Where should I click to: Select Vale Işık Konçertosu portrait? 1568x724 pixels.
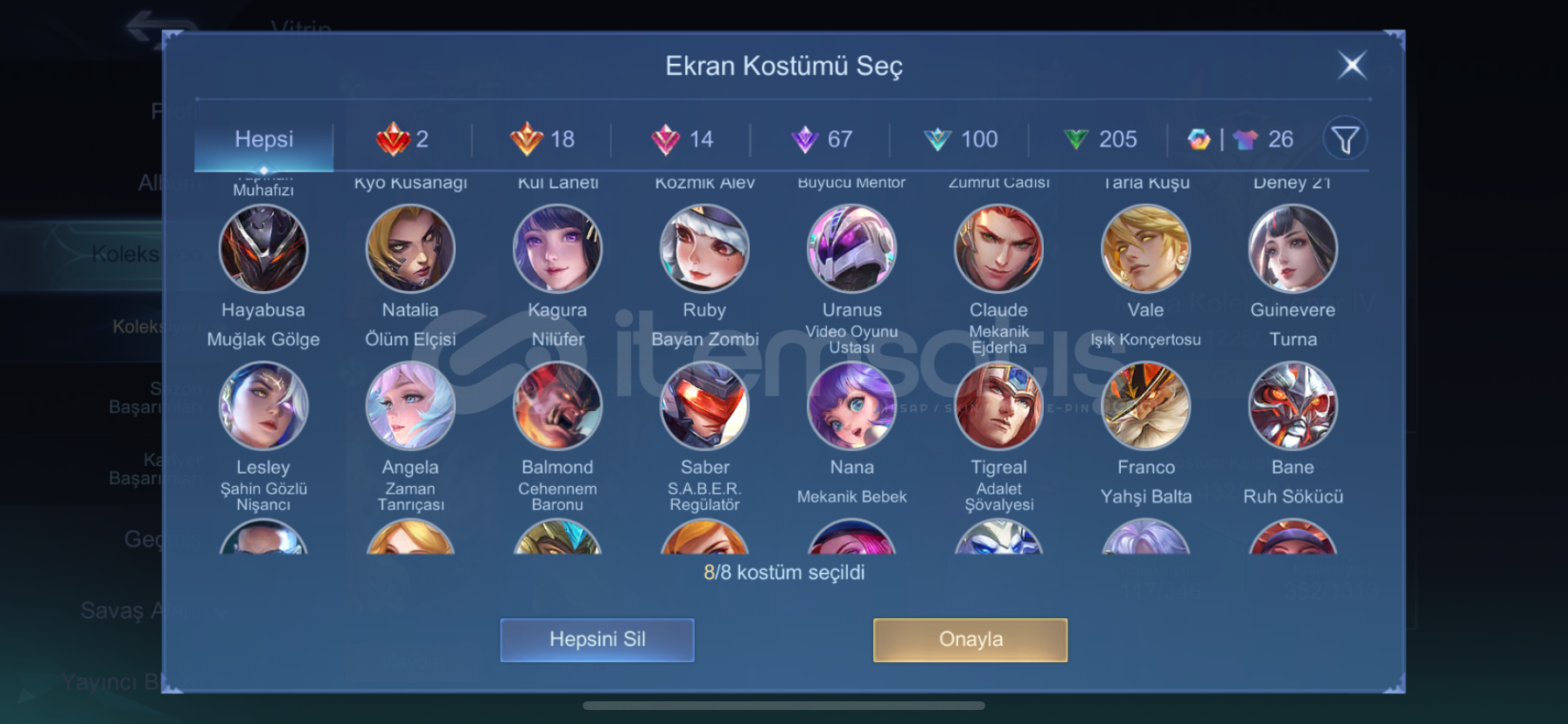point(1145,248)
